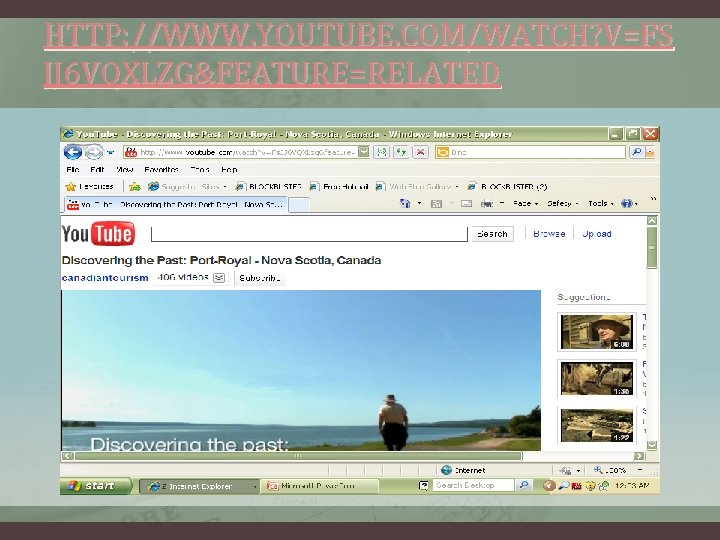720x540 pixels.
Task: Click the Compatibility View icon
Action: (x=382, y=152)
